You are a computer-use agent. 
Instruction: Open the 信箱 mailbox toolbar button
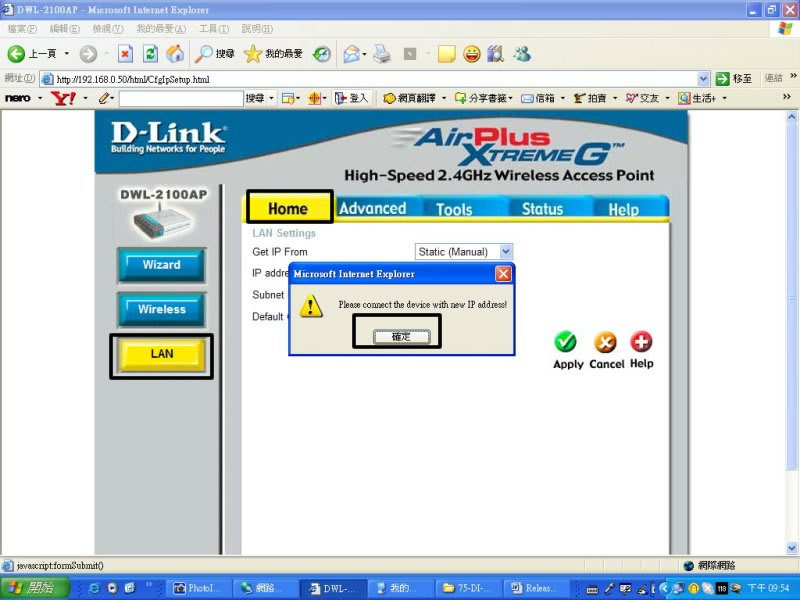(x=538, y=98)
